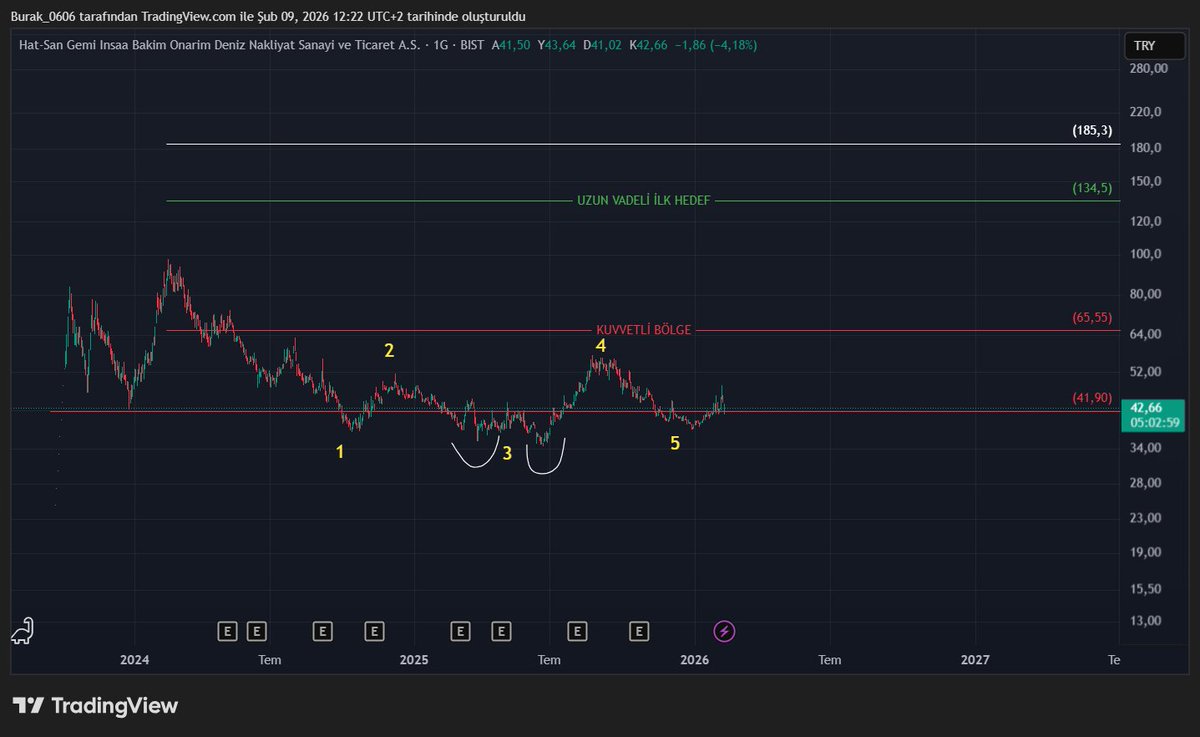Click 13,00 on the price axis
The width and height of the screenshot is (1200, 737).
point(1146,620)
